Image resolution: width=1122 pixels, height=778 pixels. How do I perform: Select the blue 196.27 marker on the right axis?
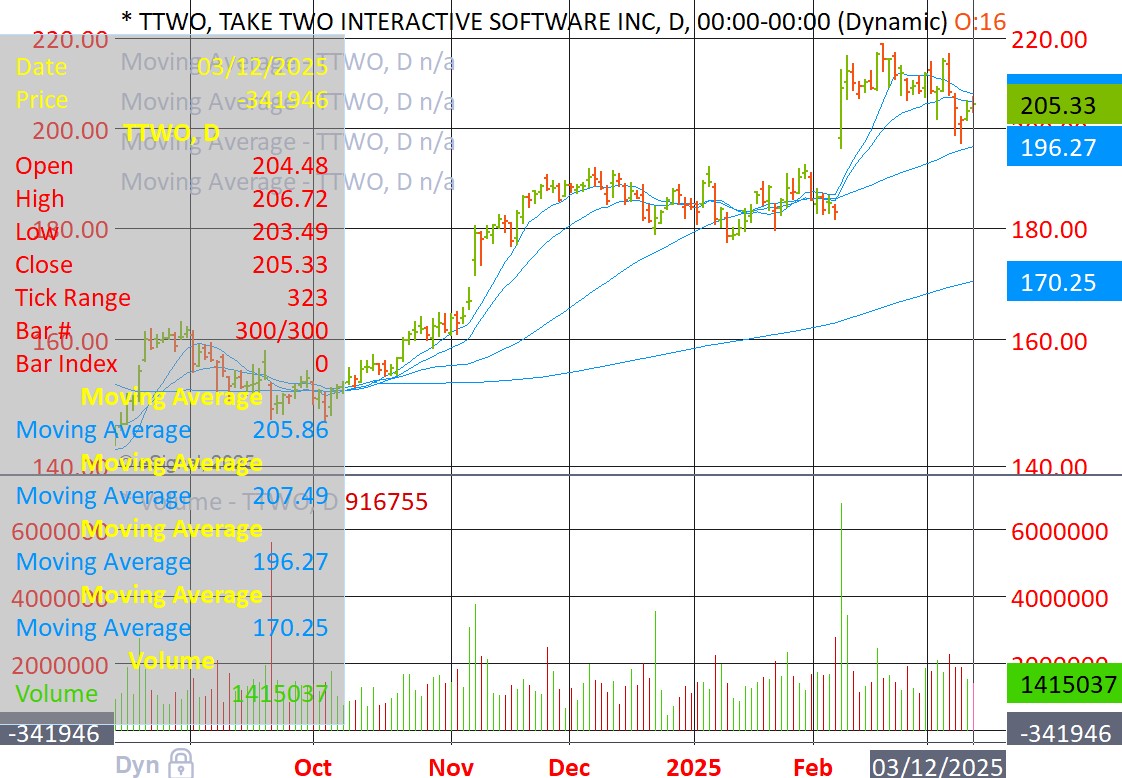coord(1064,147)
